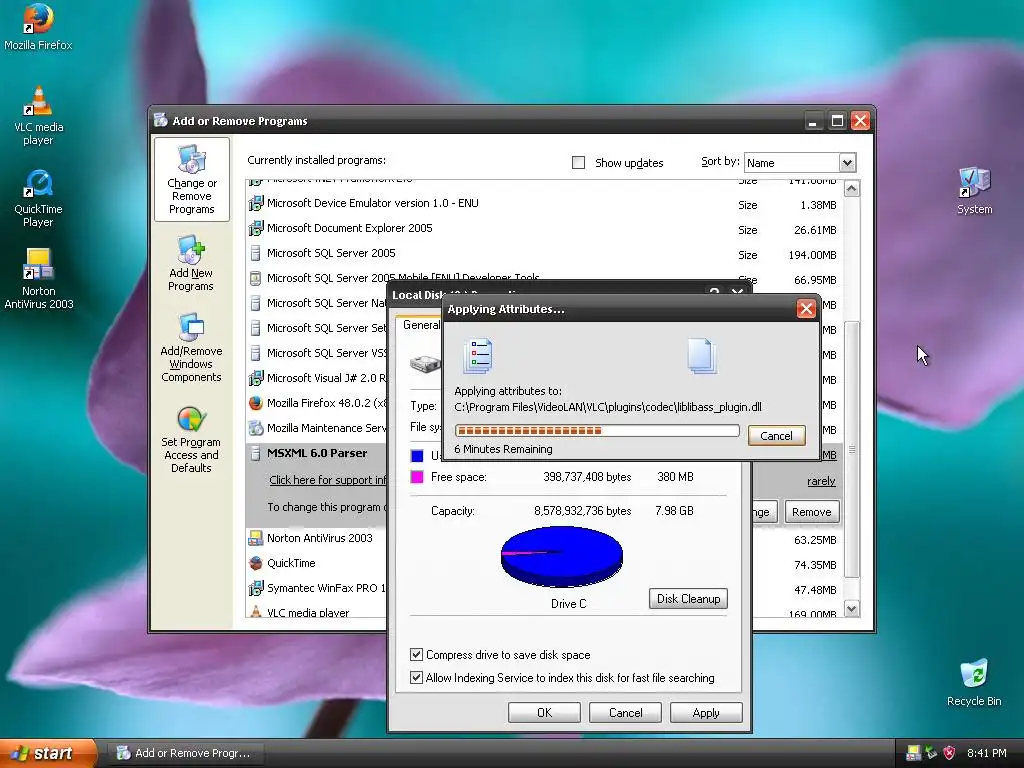Open the System desktop shortcut

click(974, 190)
